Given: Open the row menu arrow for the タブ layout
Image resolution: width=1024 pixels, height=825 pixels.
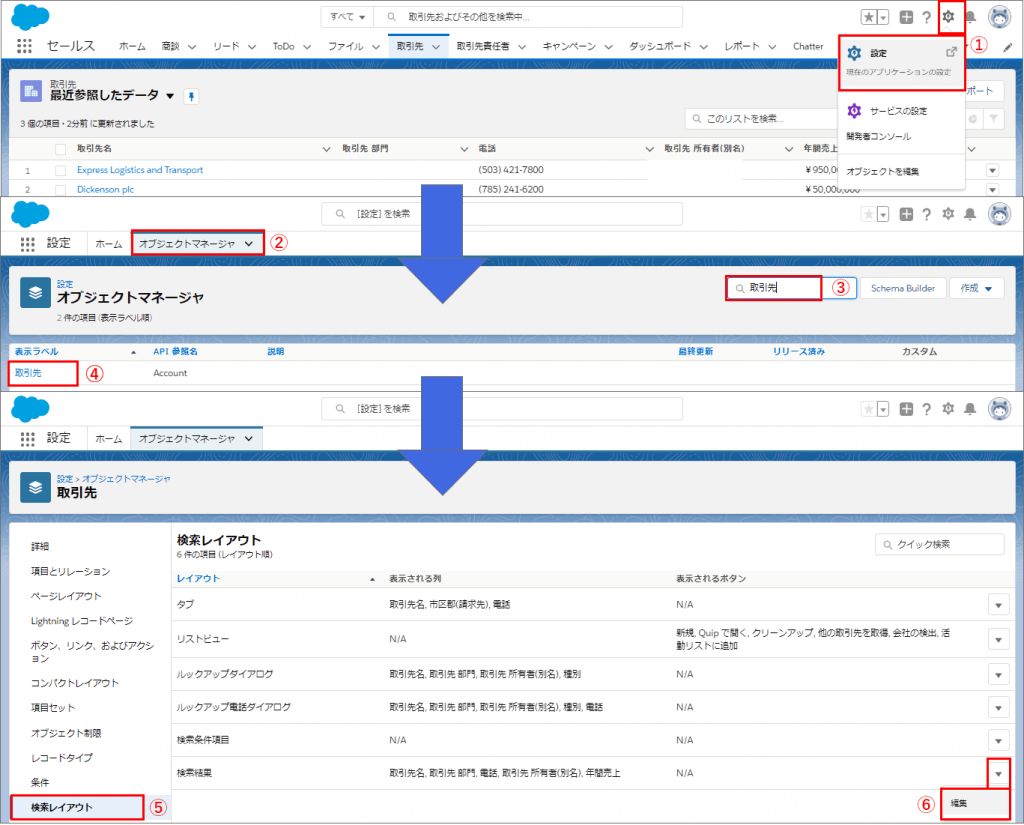Looking at the screenshot, I should [x=999, y=605].
